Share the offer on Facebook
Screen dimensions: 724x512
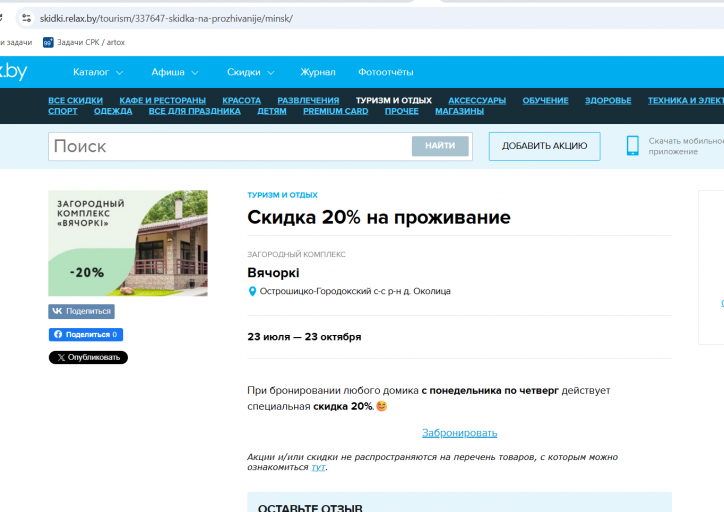(x=86, y=334)
